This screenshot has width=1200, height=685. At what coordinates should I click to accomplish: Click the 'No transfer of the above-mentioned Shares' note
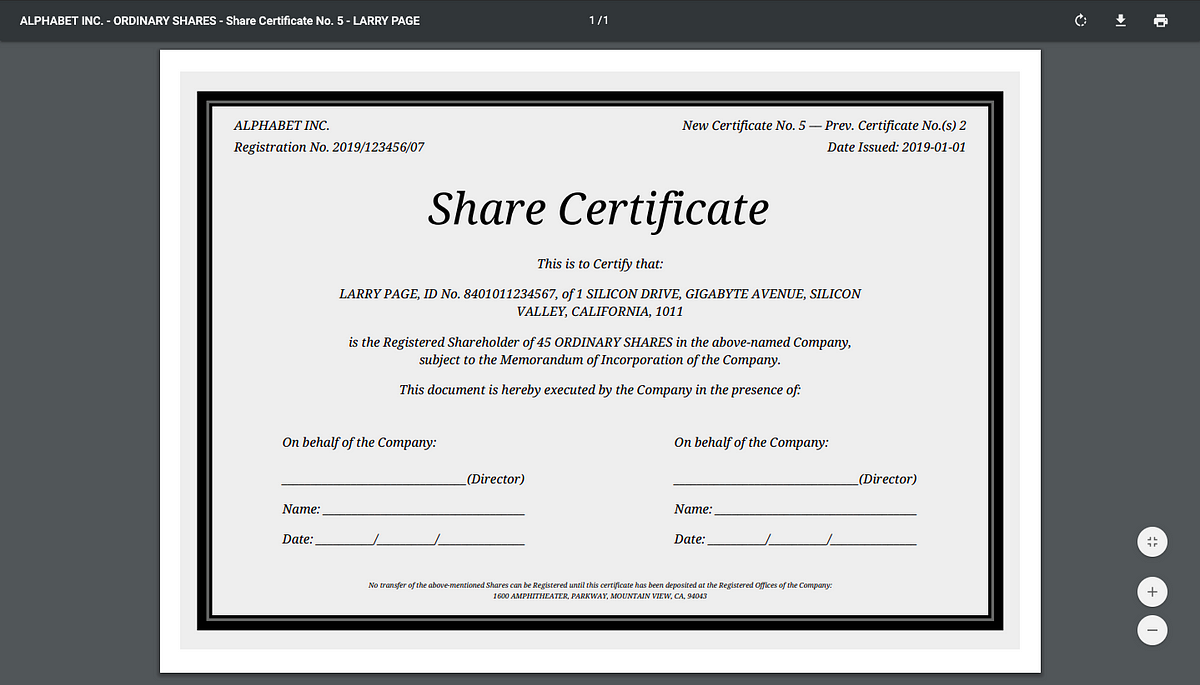click(600, 585)
